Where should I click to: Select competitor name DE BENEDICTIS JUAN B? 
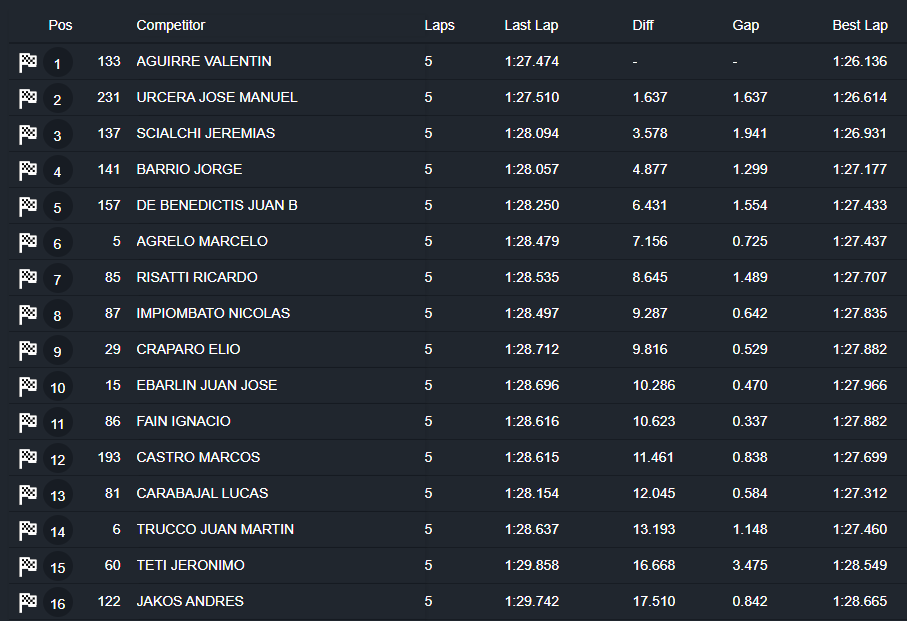point(217,205)
